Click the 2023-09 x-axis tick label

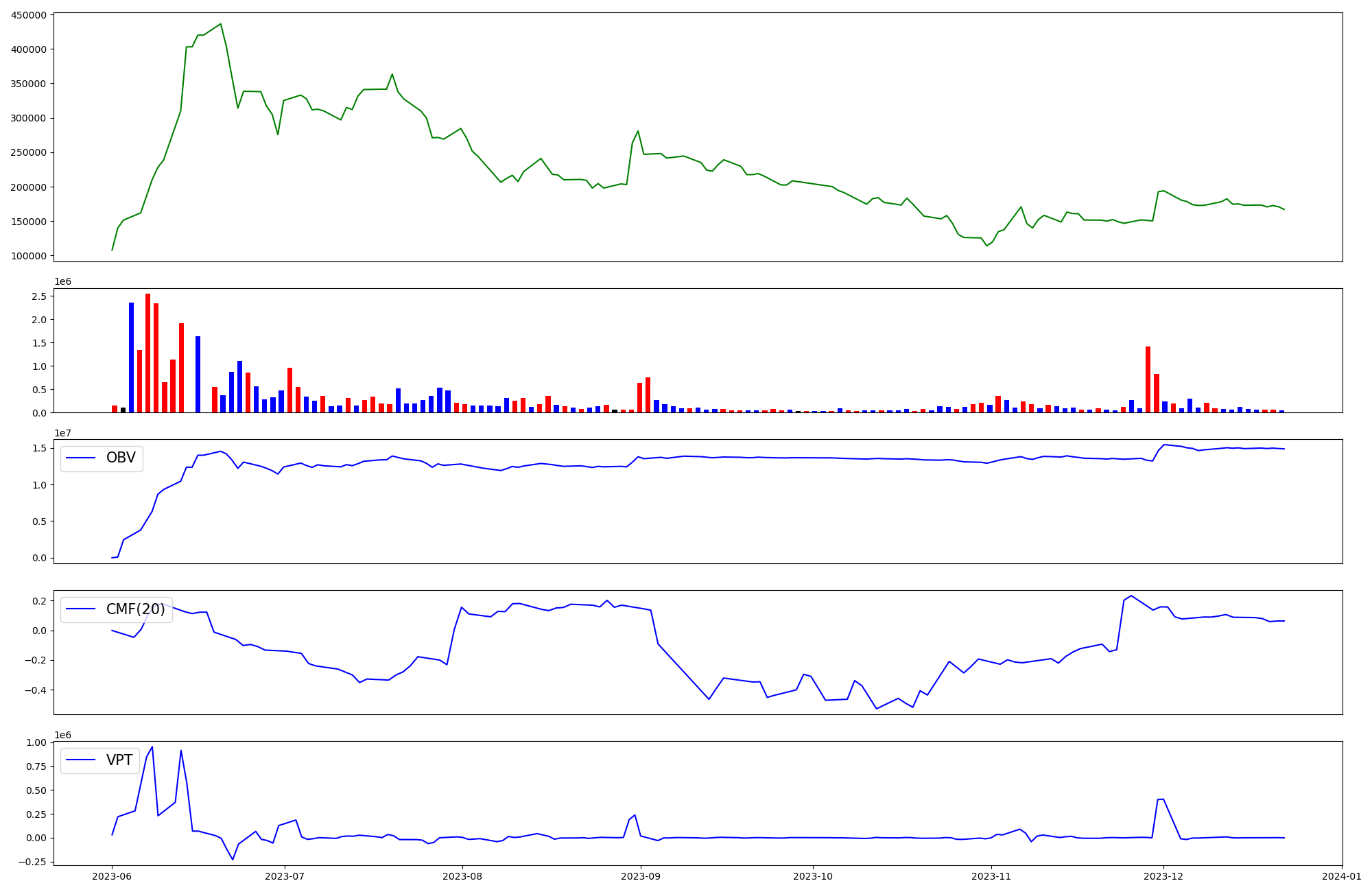coord(641,876)
